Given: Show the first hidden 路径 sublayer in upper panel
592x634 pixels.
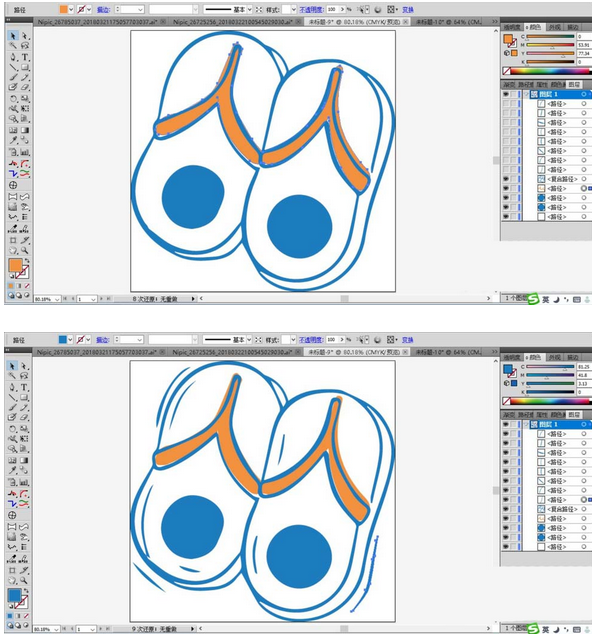Looking at the screenshot, I should [506, 104].
